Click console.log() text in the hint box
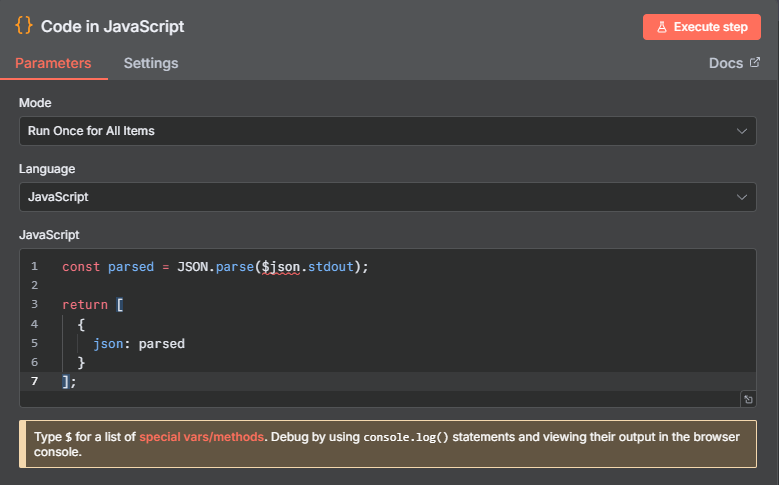779x485 pixels. [x=410, y=437]
